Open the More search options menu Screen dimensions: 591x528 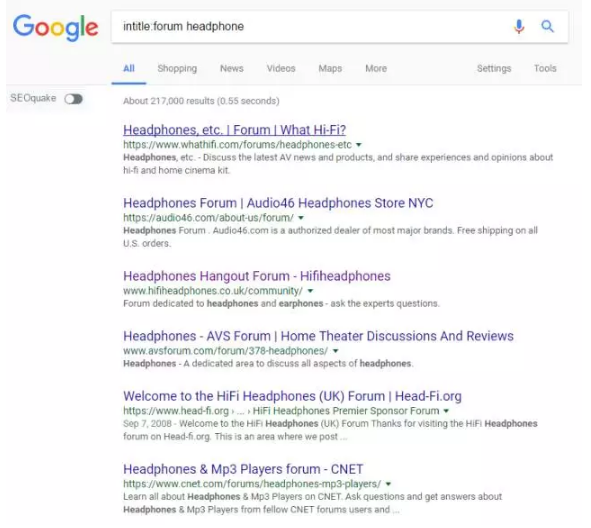376,68
